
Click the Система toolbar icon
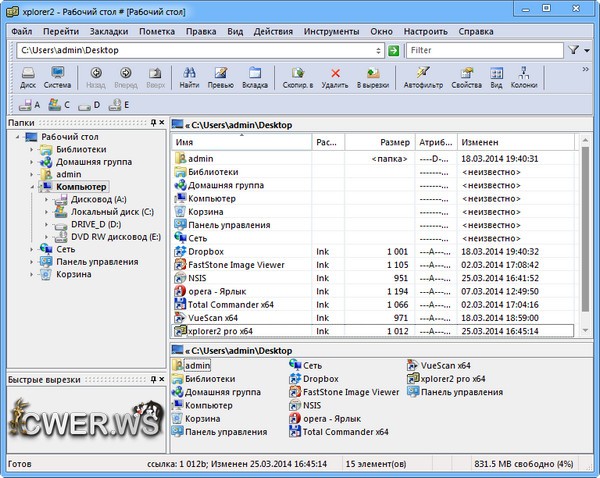[57, 75]
